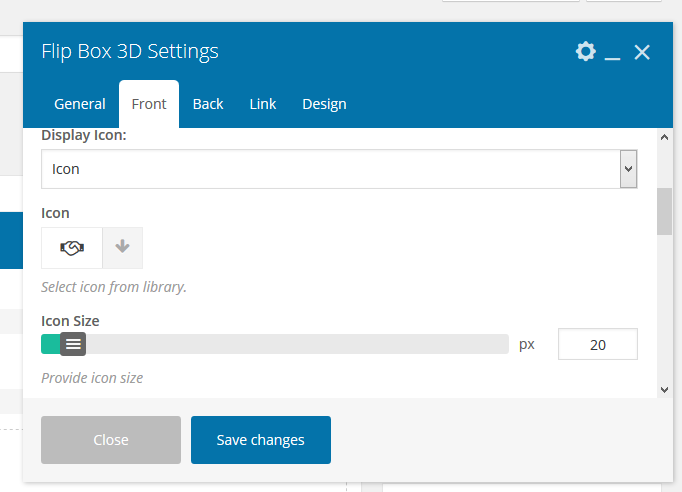Click the handshake icon preview
This screenshot has width=682, height=492.
72,248
